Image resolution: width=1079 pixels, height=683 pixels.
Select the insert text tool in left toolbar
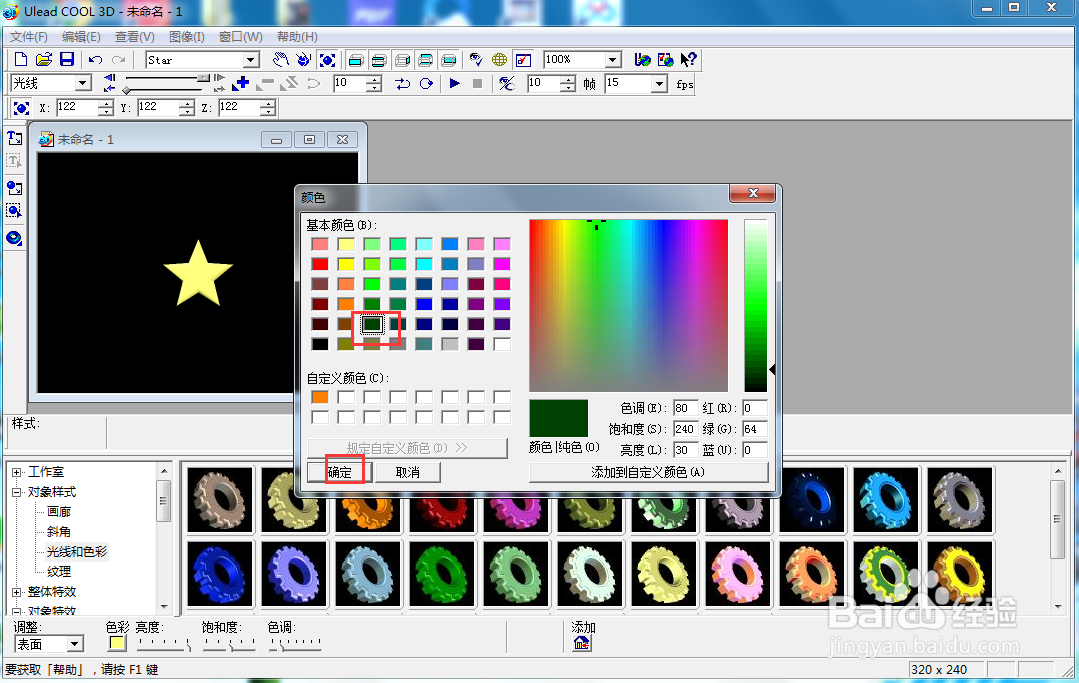[x=14, y=138]
